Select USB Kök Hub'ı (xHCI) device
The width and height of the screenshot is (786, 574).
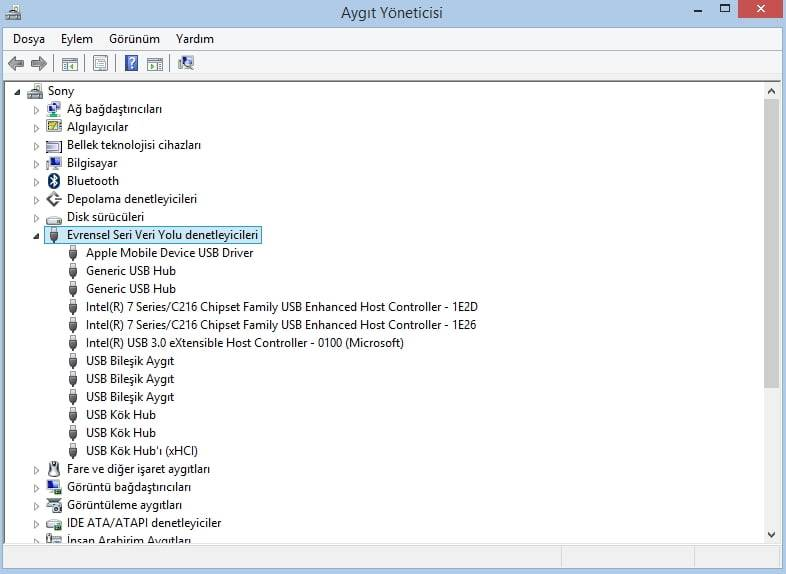tap(140, 451)
